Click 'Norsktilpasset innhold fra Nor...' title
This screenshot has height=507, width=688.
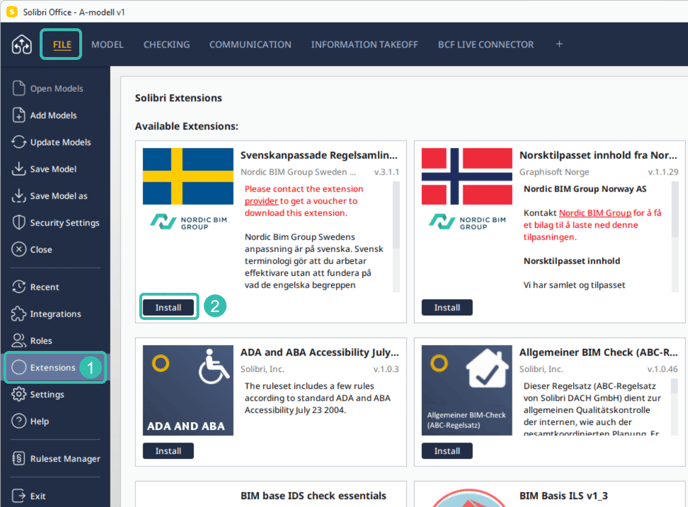point(598,155)
